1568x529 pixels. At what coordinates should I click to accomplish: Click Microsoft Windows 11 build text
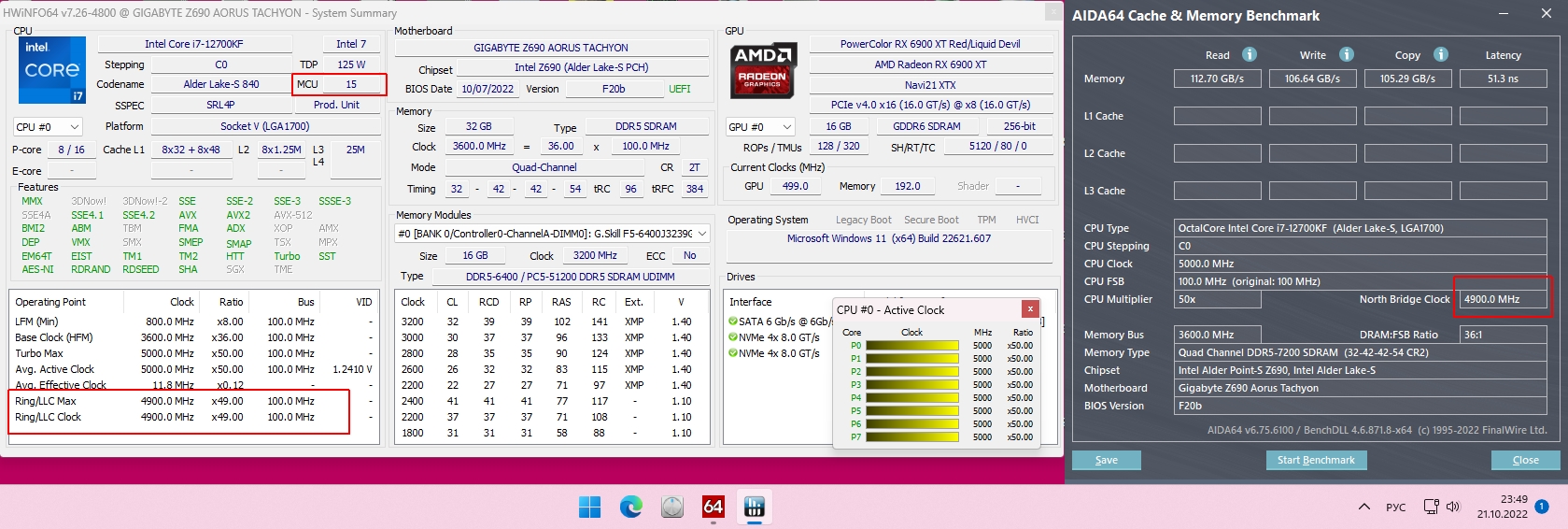[x=889, y=238]
